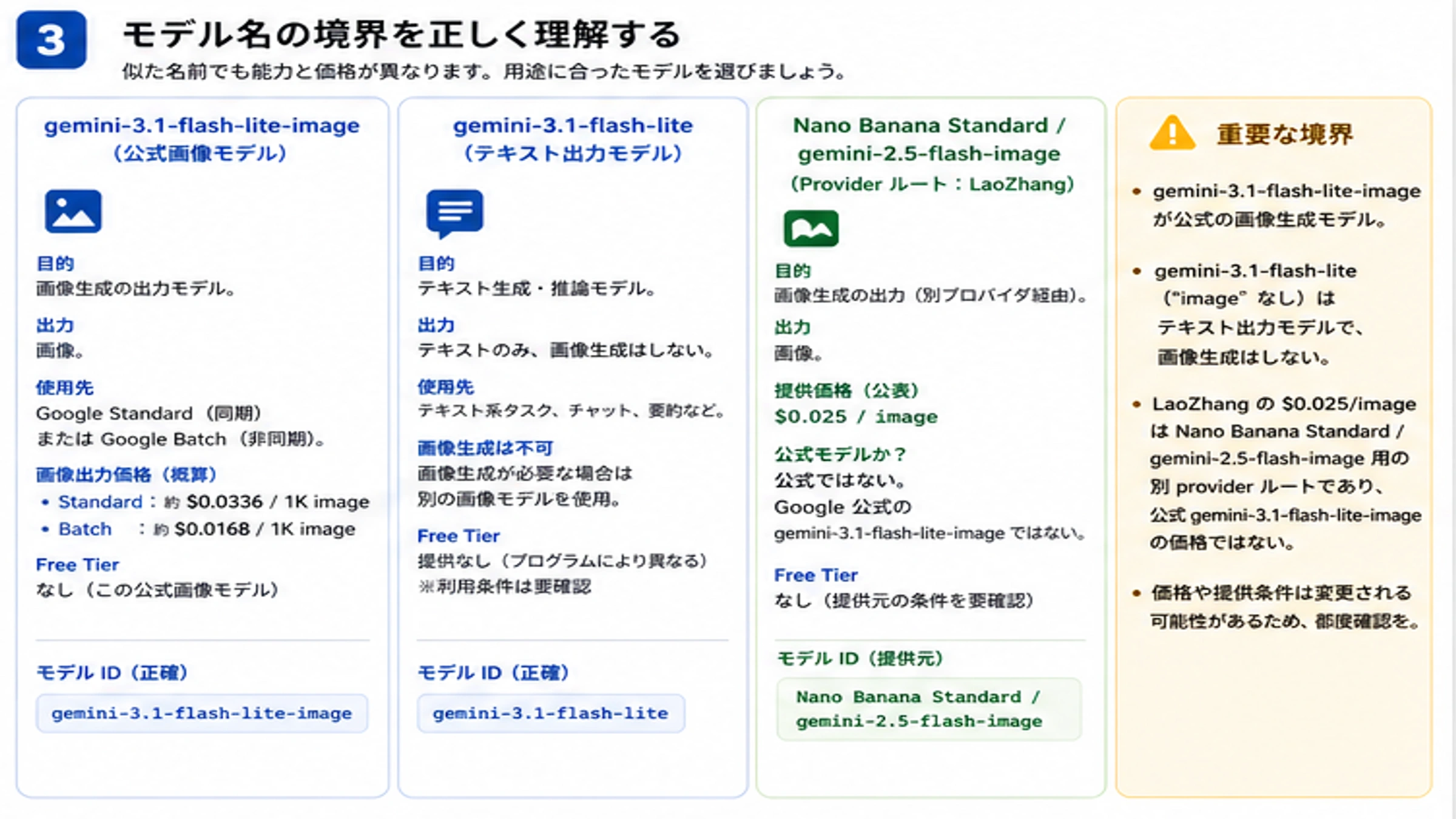Click the Nano Banana Standard model ID code box
1456x819 pixels.
click(929, 709)
